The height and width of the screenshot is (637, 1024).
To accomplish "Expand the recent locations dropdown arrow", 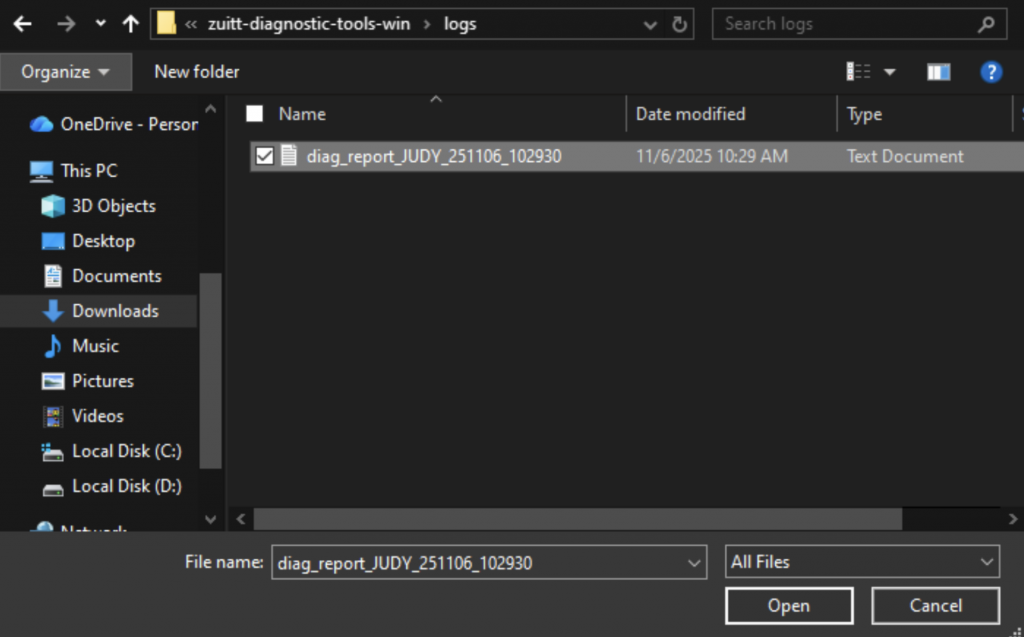I will point(100,24).
